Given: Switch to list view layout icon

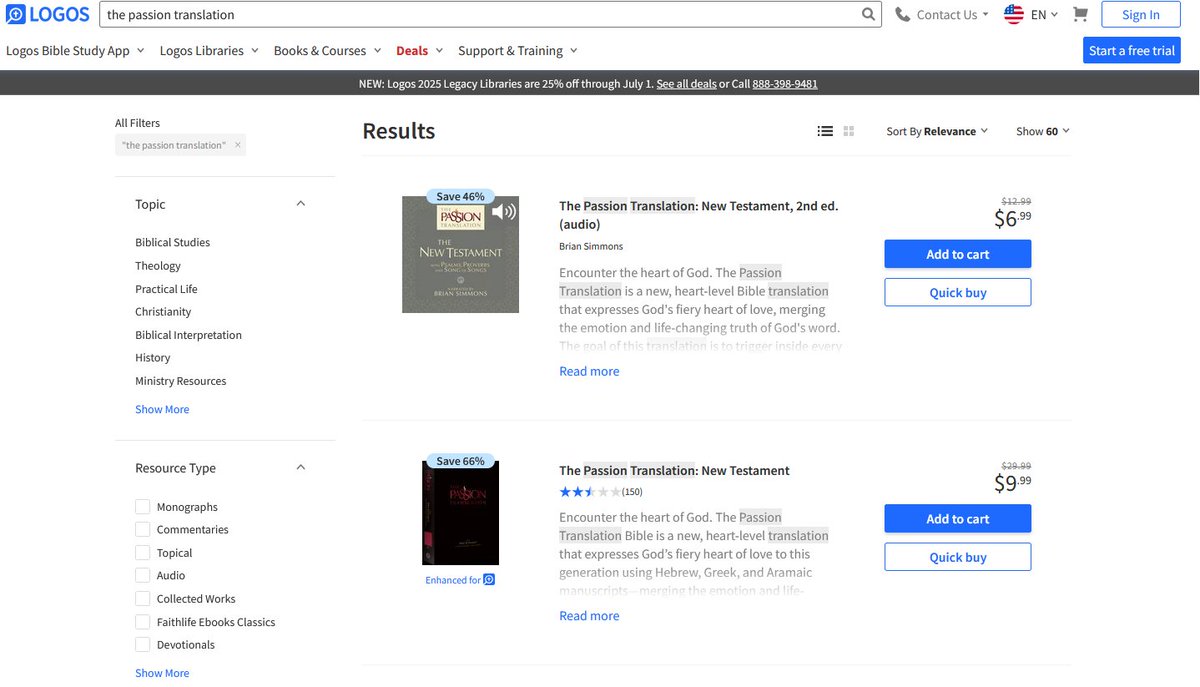Looking at the screenshot, I should tap(825, 131).
